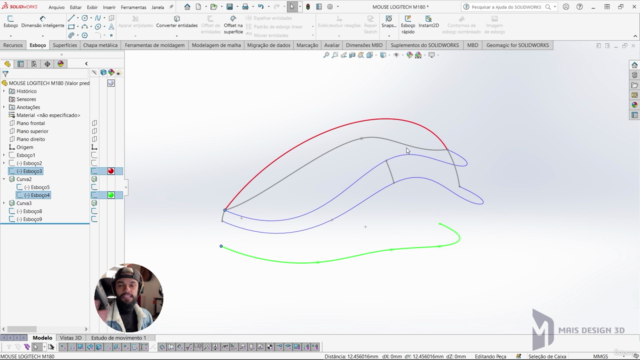Switch to the Superfícies tab
The width and height of the screenshot is (640, 360).
tap(65, 45)
